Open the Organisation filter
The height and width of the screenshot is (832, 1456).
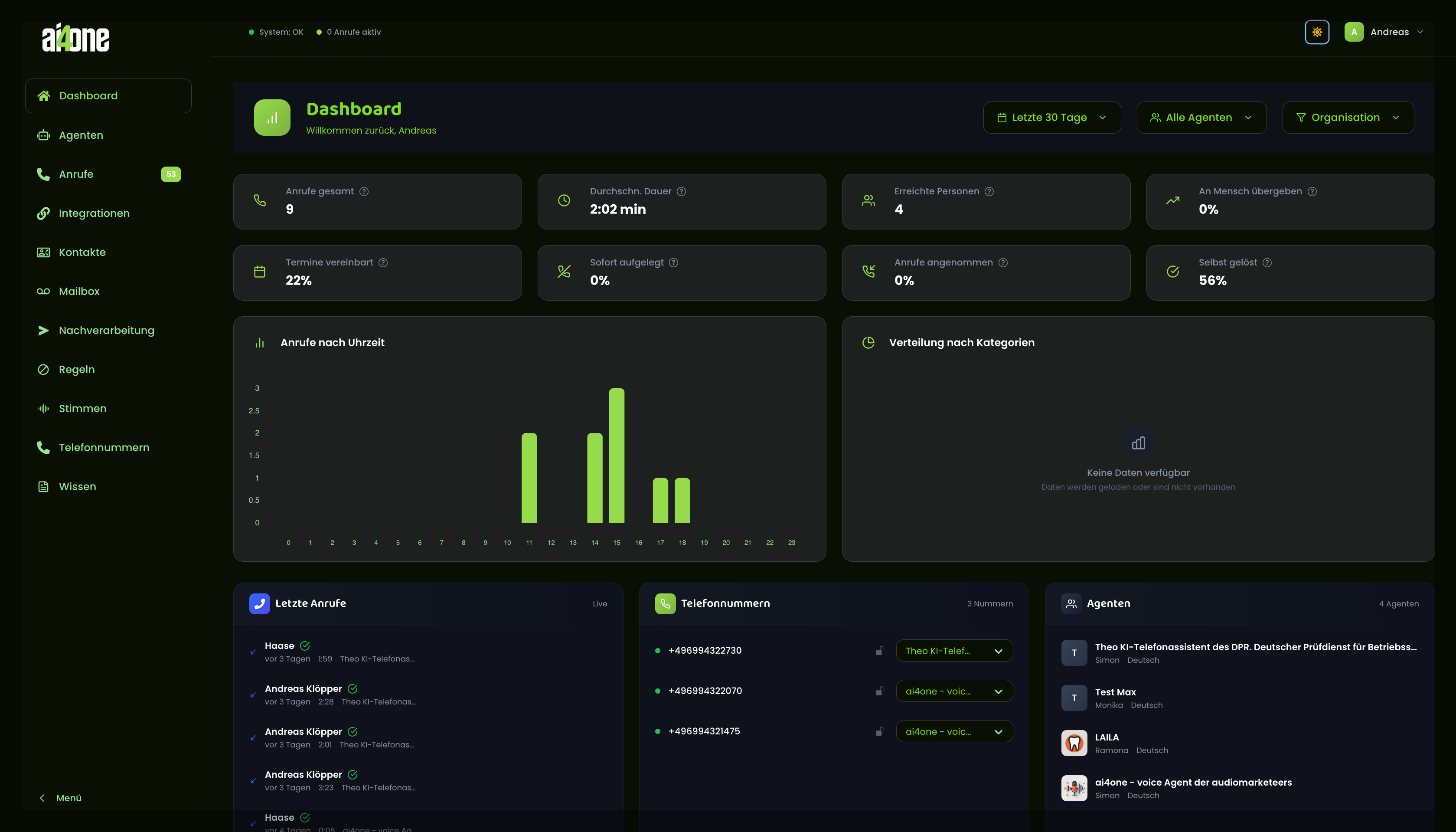1348,117
